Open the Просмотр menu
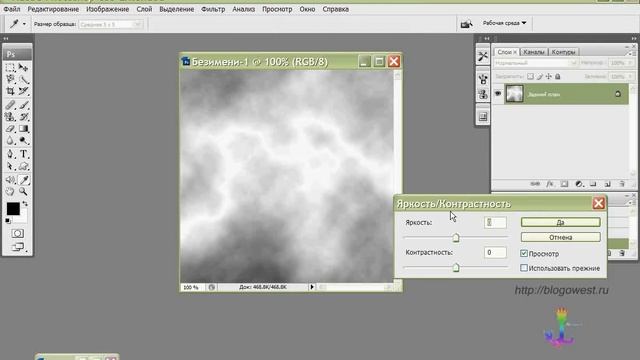Screen dimensions: 640x360 click(277, 9)
